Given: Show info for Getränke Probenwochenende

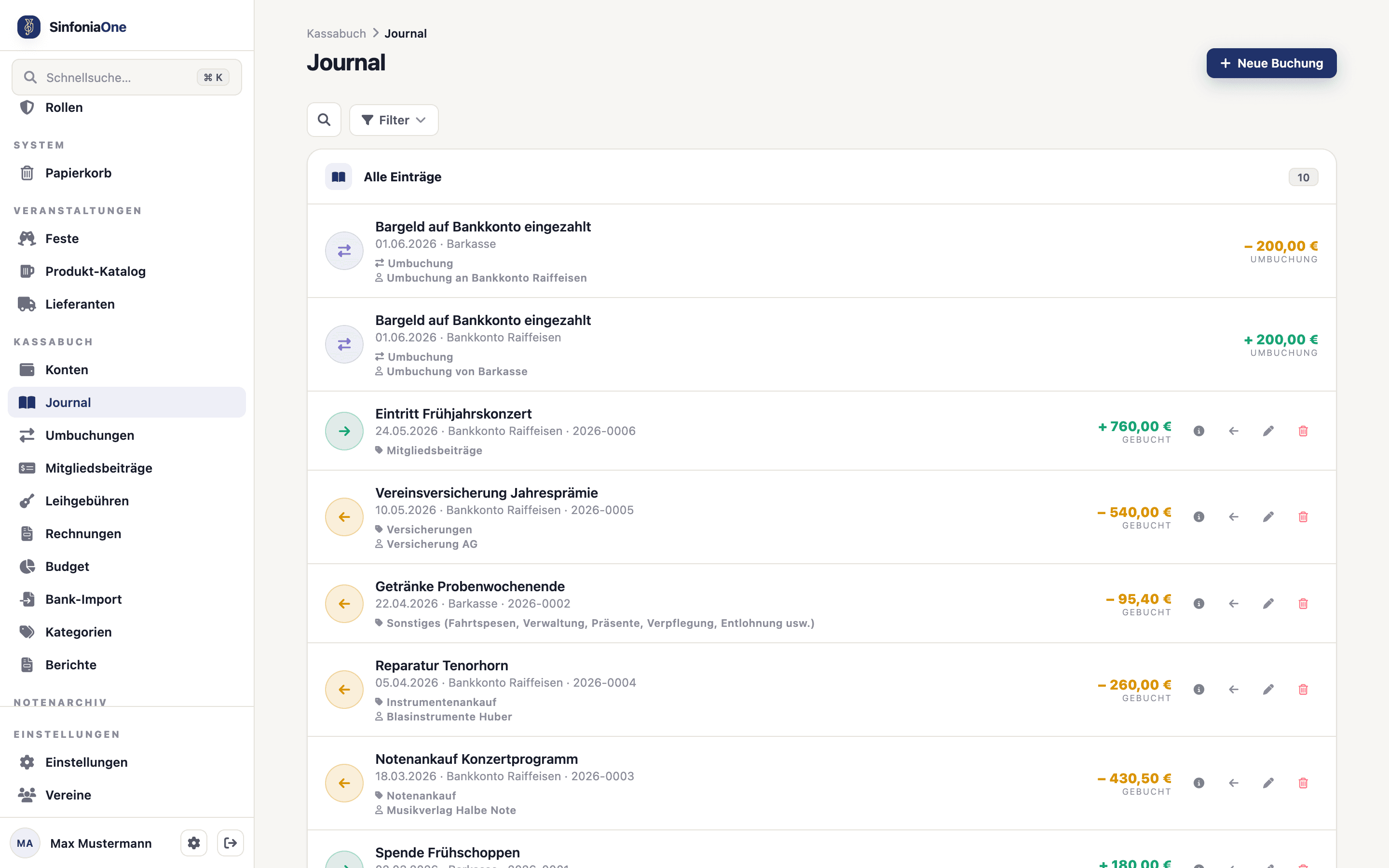Looking at the screenshot, I should (x=1198, y=603).
